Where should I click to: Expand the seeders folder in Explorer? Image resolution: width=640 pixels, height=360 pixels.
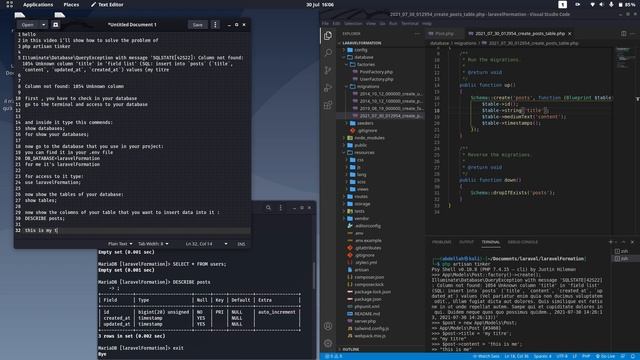[x=380, y=123]
